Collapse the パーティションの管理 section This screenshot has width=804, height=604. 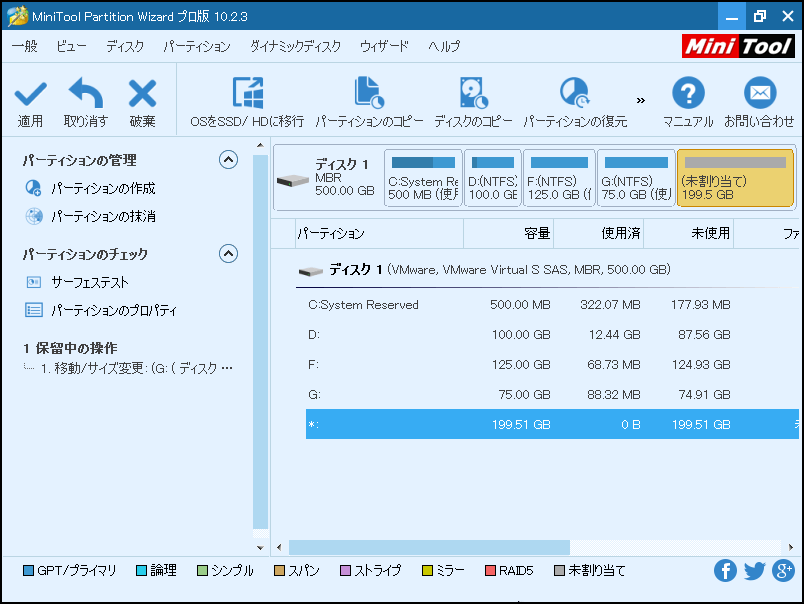(x=228, y=160)
